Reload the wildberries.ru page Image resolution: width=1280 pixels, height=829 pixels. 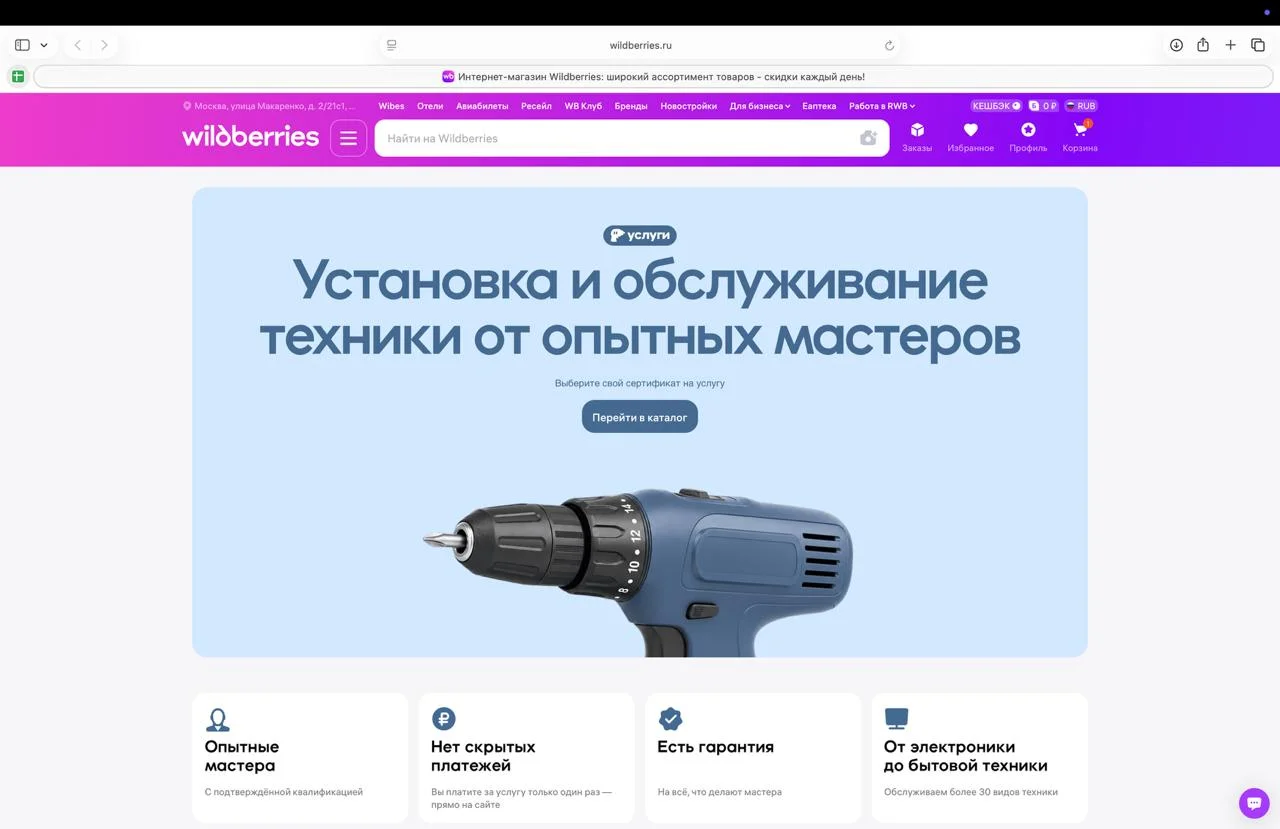[x=889, y=45]
